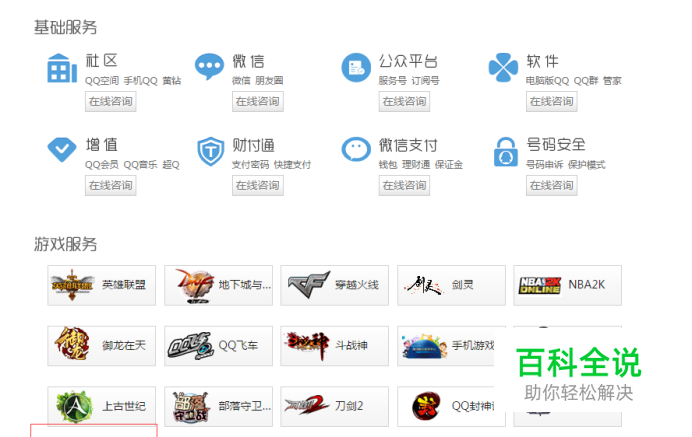Click the 理财通 subtext under 微信支付

click(x=416, y=165)
